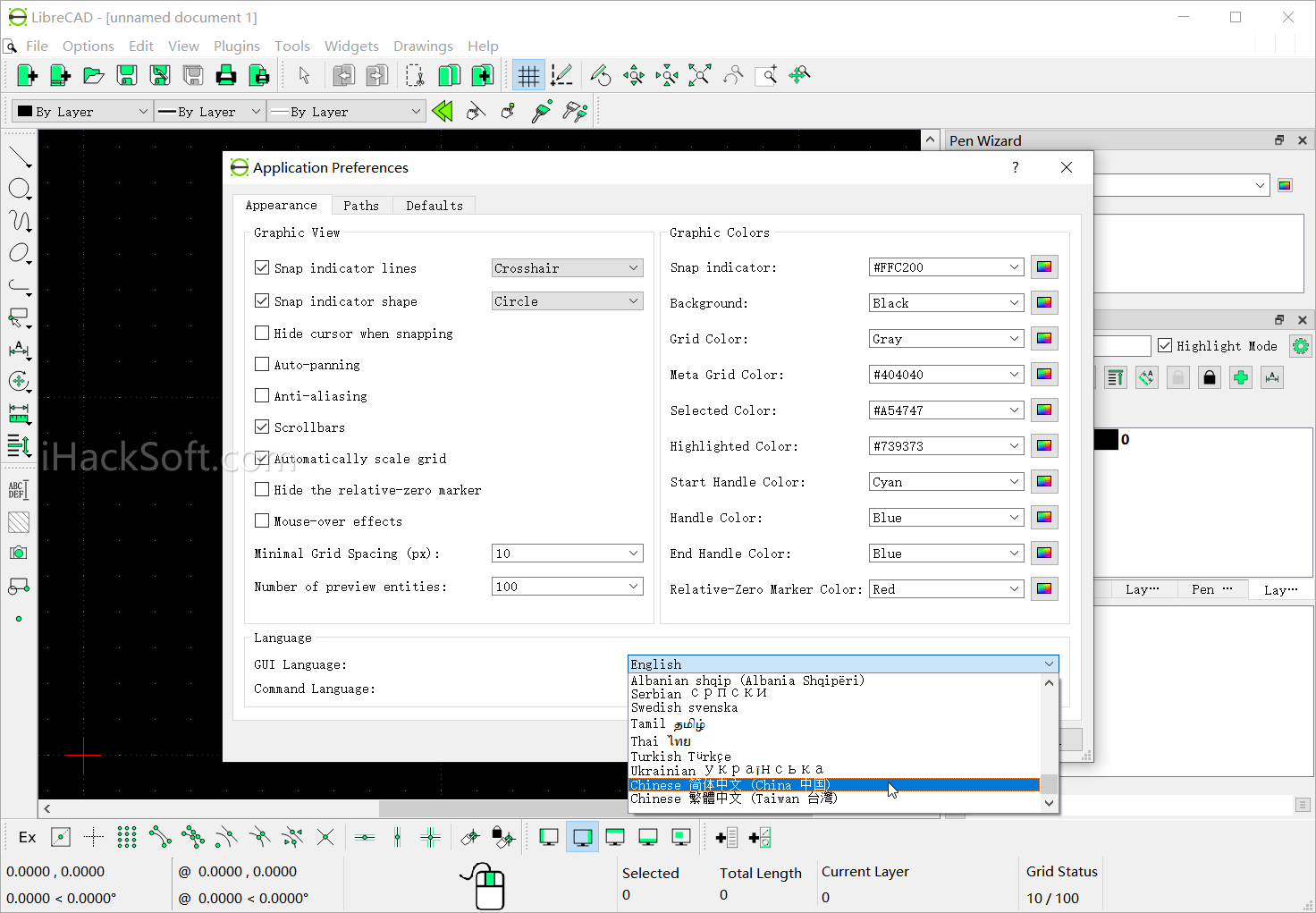This screenshot has width=1316, height=913.
Task: Pick Selected Color with swatch button
Action: tap(1044, 410)
